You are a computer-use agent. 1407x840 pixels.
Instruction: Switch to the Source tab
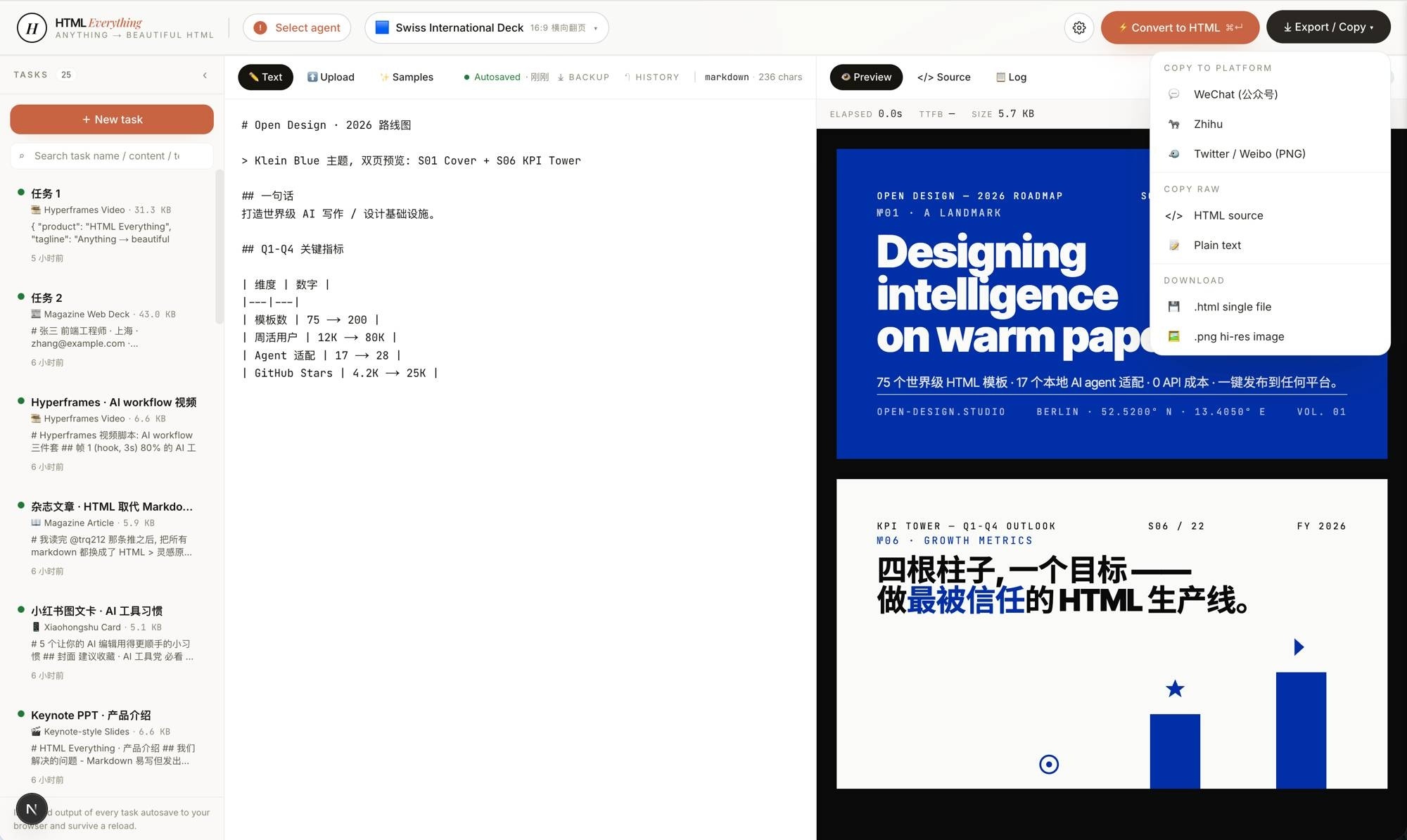(x=943, y=77)
